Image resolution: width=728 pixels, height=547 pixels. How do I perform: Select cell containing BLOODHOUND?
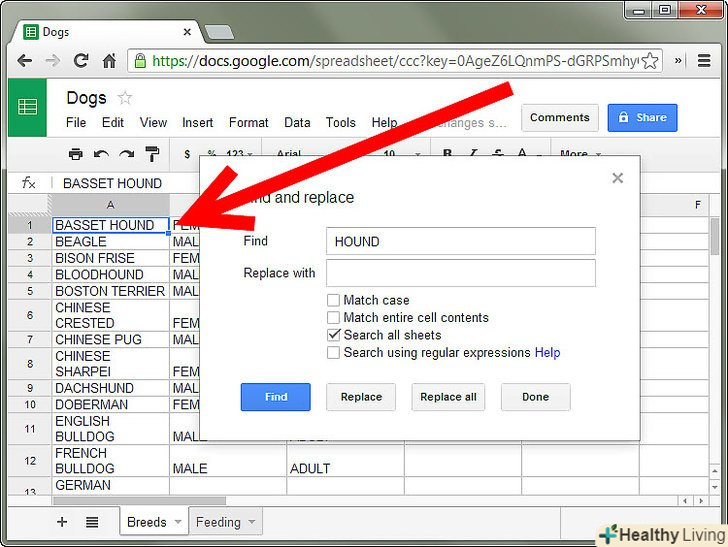click(x=110, y=274)
